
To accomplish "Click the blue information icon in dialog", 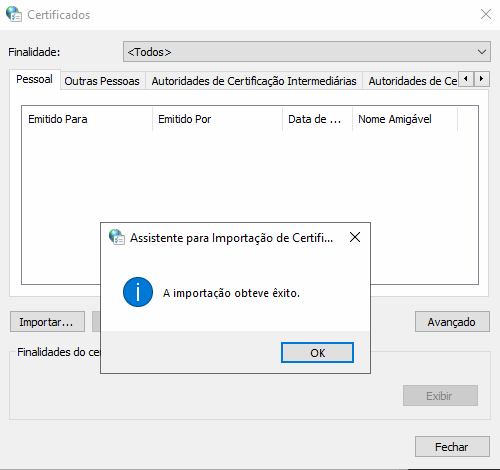I will tap(138, 292).
